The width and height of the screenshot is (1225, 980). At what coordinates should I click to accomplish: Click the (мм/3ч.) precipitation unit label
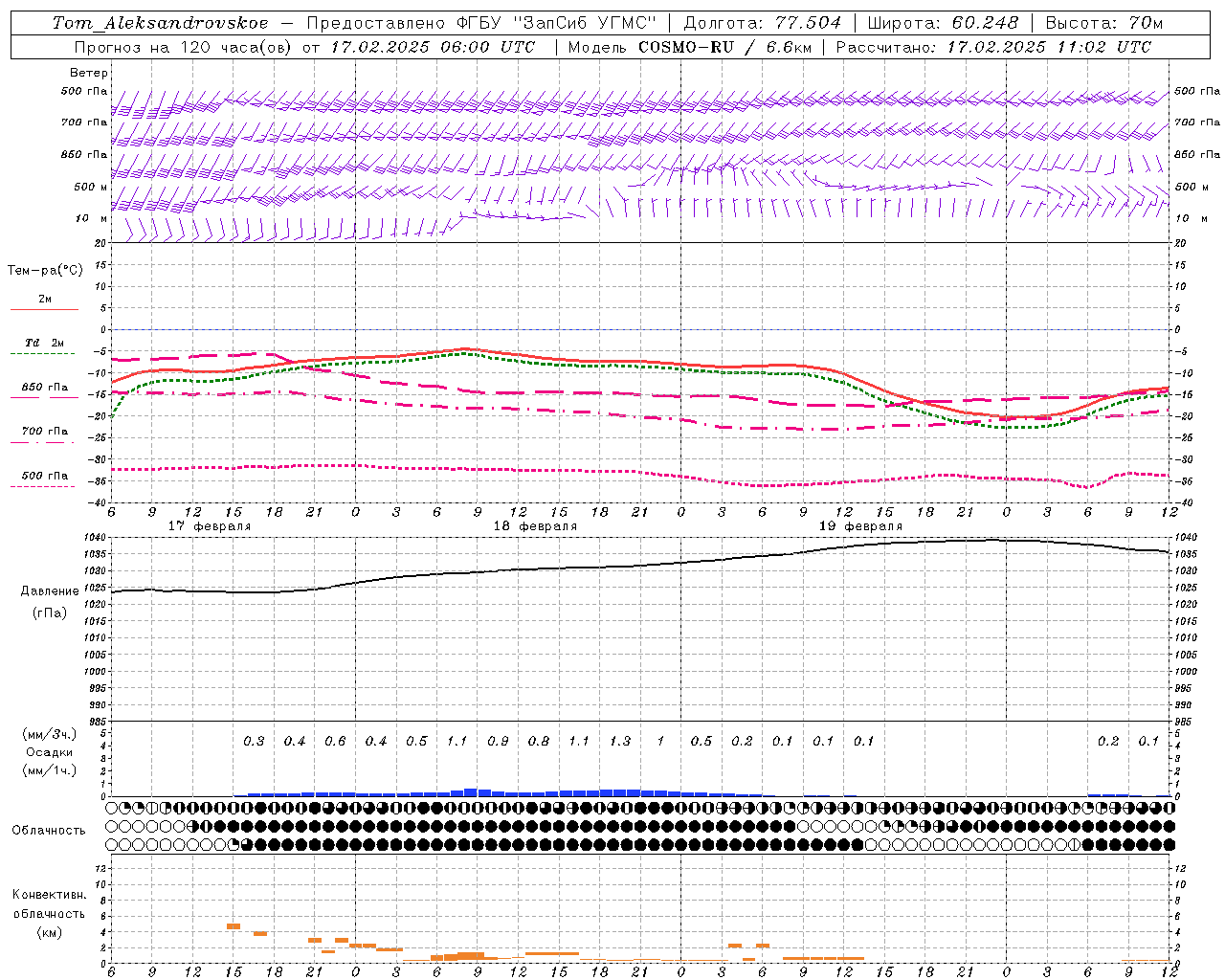(x=50, y=734)
